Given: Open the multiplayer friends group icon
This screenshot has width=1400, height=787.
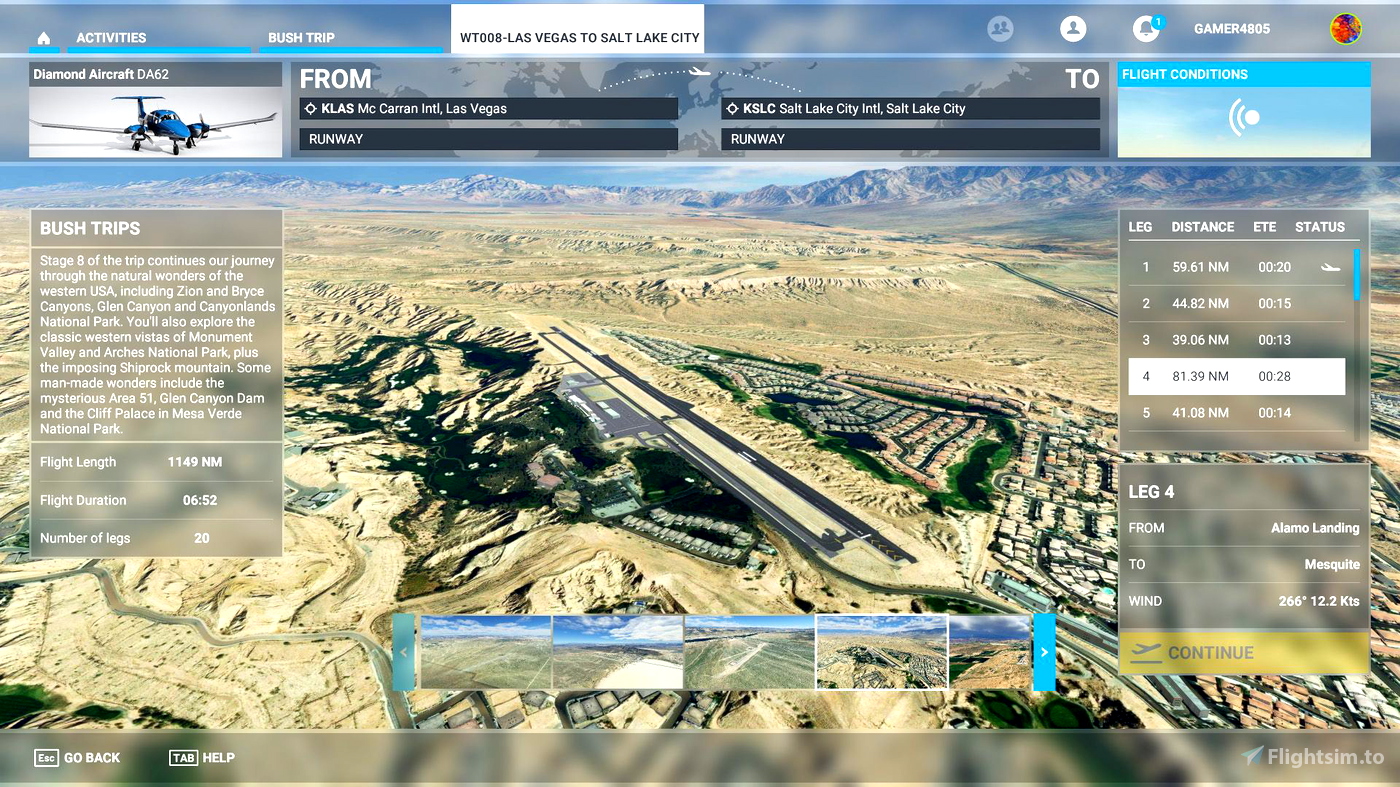Looking at the screenshot, I should coord(1000,29).
